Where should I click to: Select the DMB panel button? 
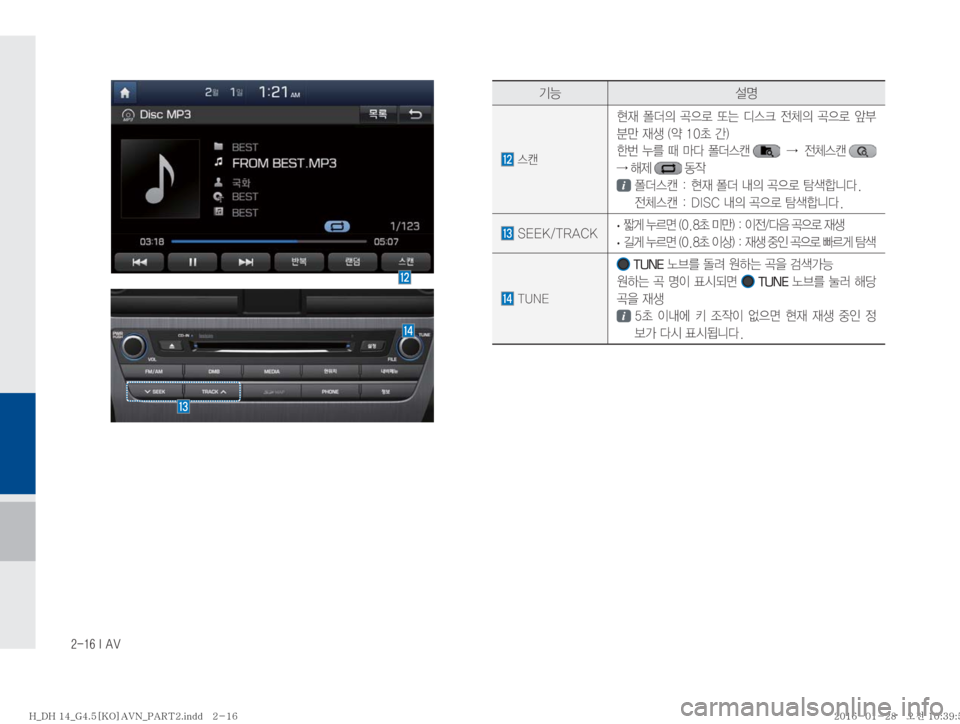(x=214, y=371)
